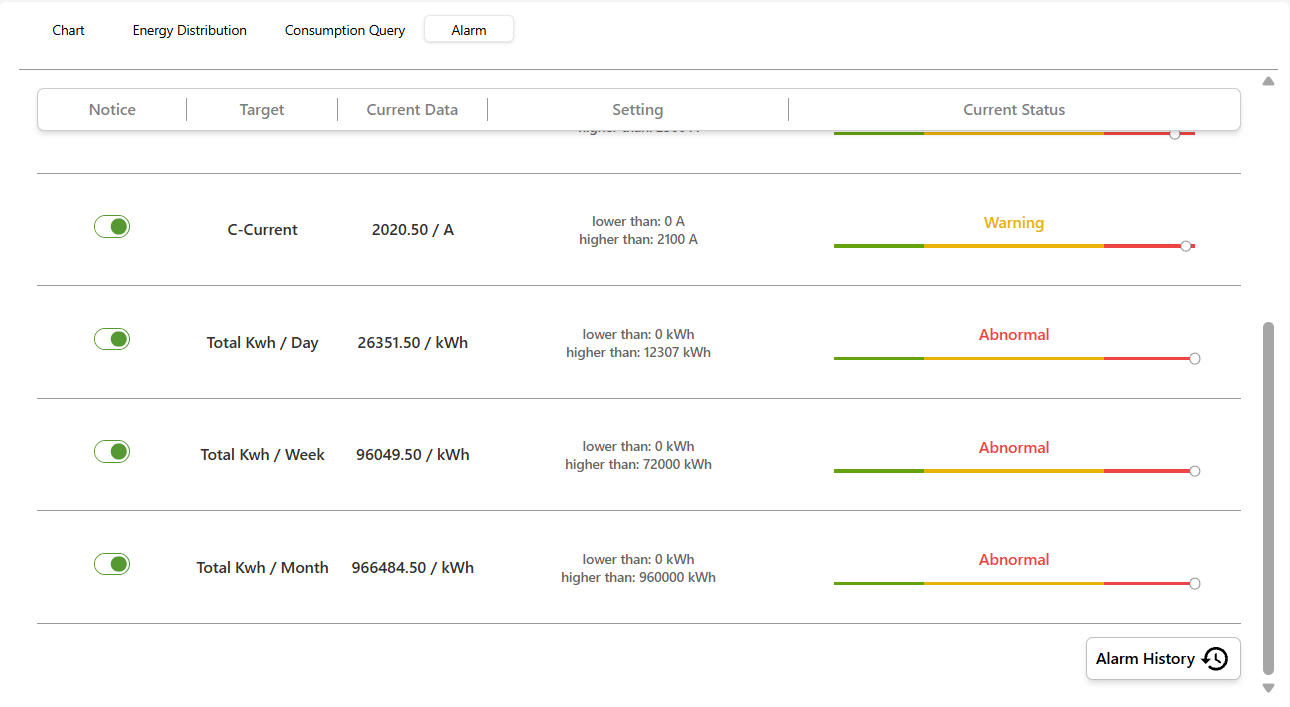Select the C-Current target label
The height and width of the screenshot is (707, 1290).
coord(263,230)
